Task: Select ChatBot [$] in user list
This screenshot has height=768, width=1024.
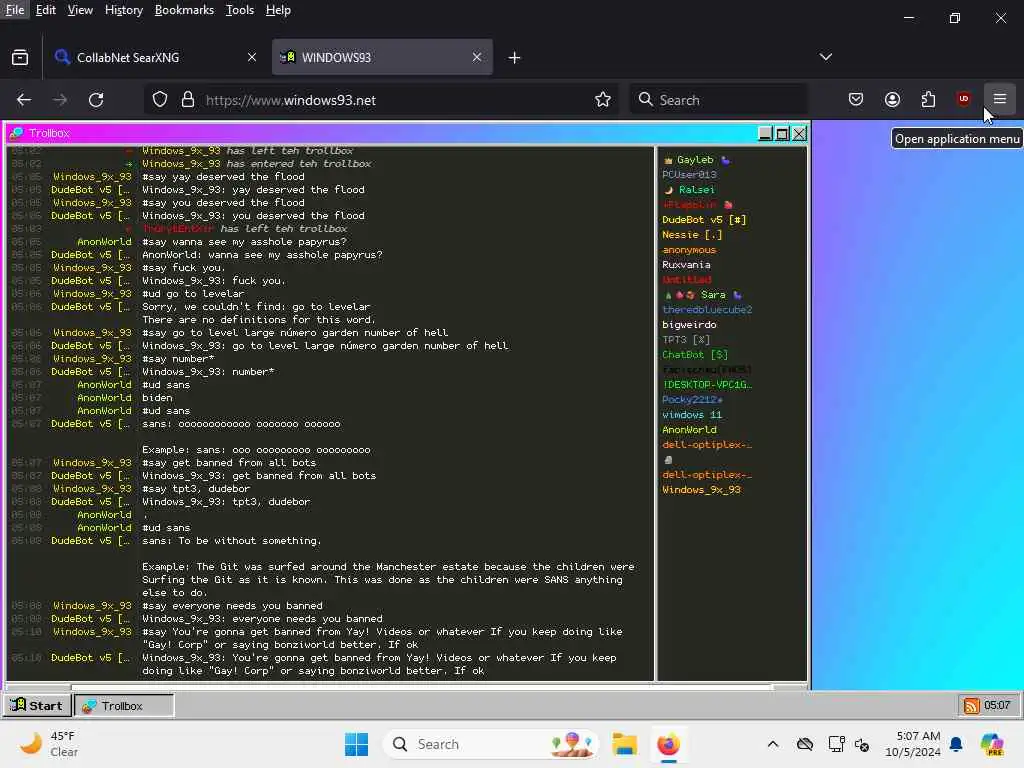Action: (x=695, y=355)
